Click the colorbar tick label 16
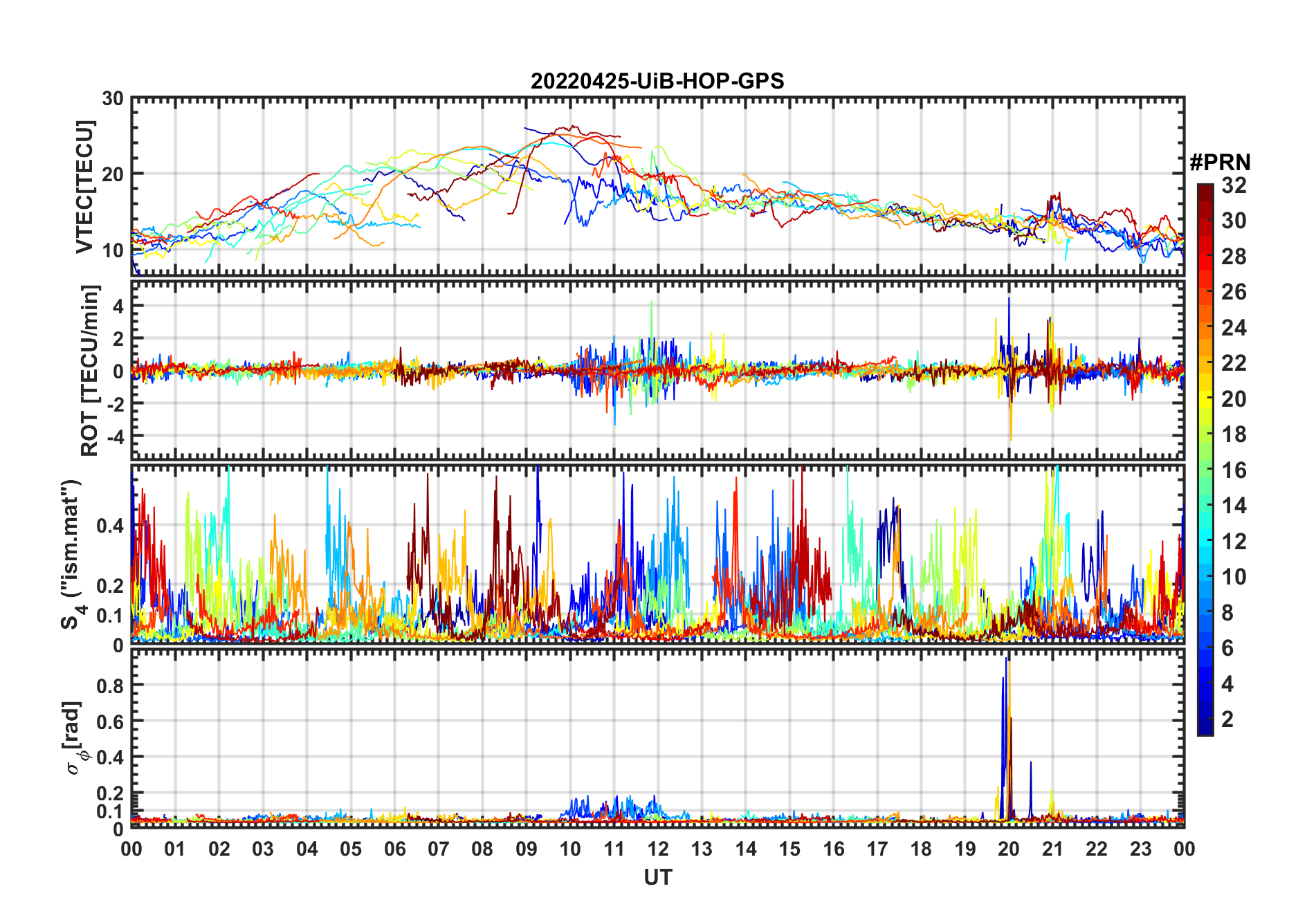Viewport: 1316px width, 920px height. [x=1233, y=470]
